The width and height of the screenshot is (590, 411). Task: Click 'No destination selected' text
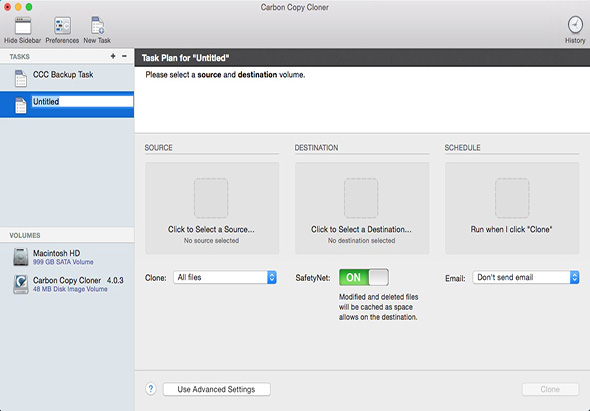coord(361,241)
